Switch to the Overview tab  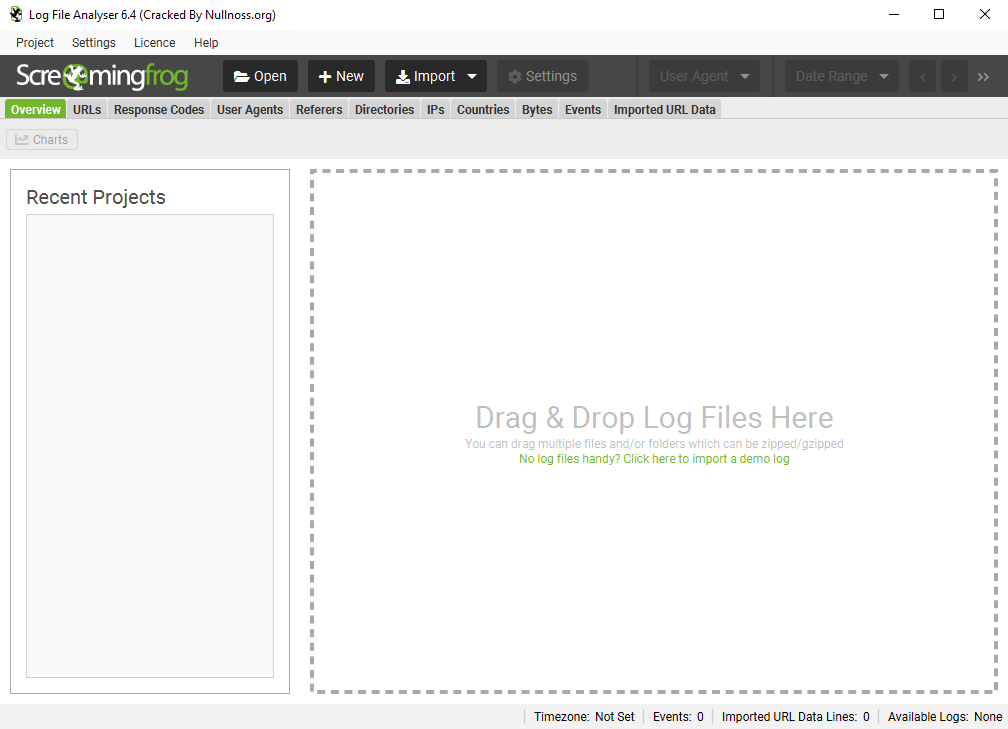(35, 109)
